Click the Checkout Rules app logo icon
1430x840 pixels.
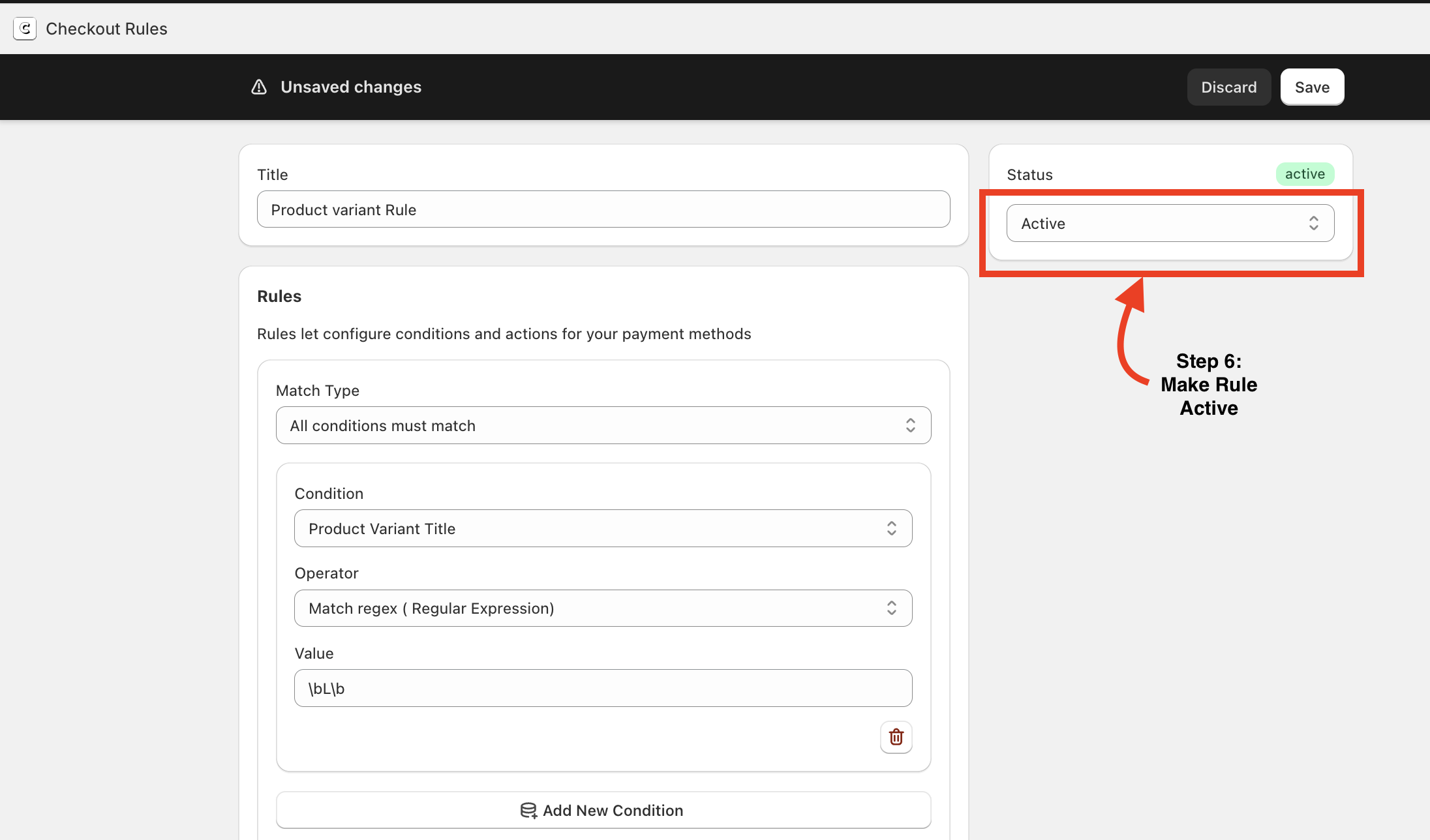25,29
